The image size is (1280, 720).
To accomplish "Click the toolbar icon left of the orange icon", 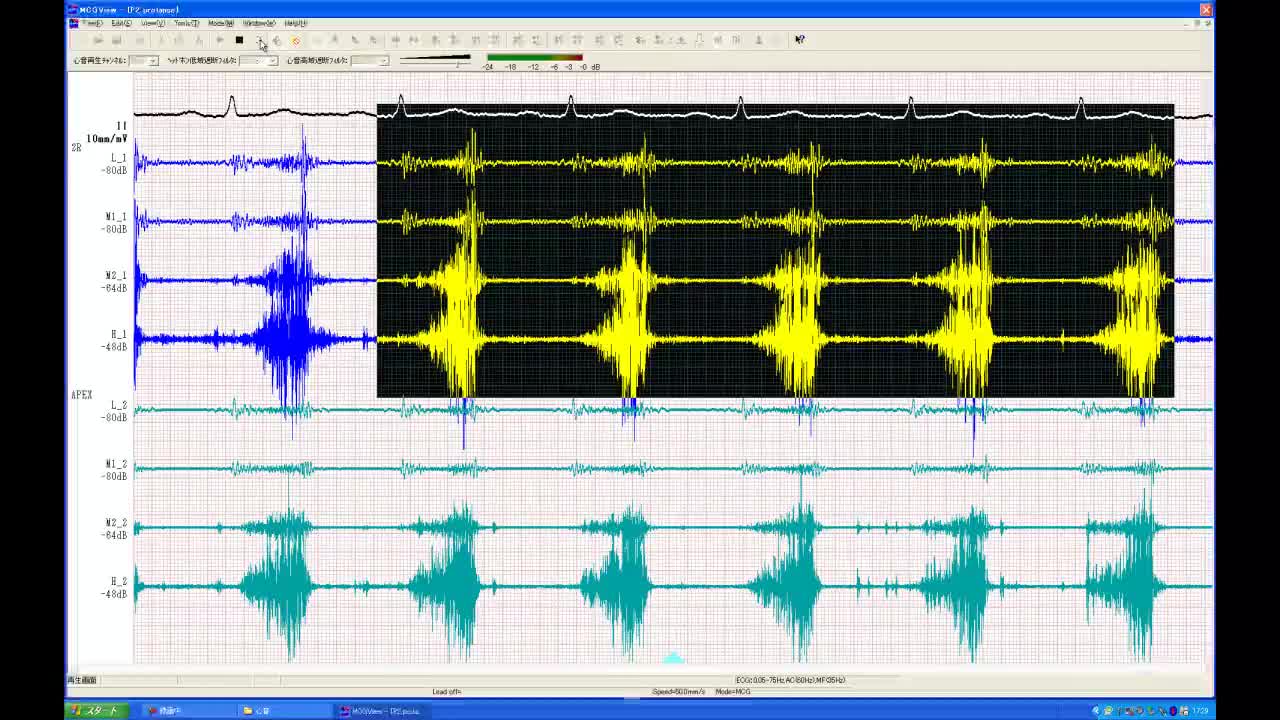I will pyautogui.click(x=277, y=40).
